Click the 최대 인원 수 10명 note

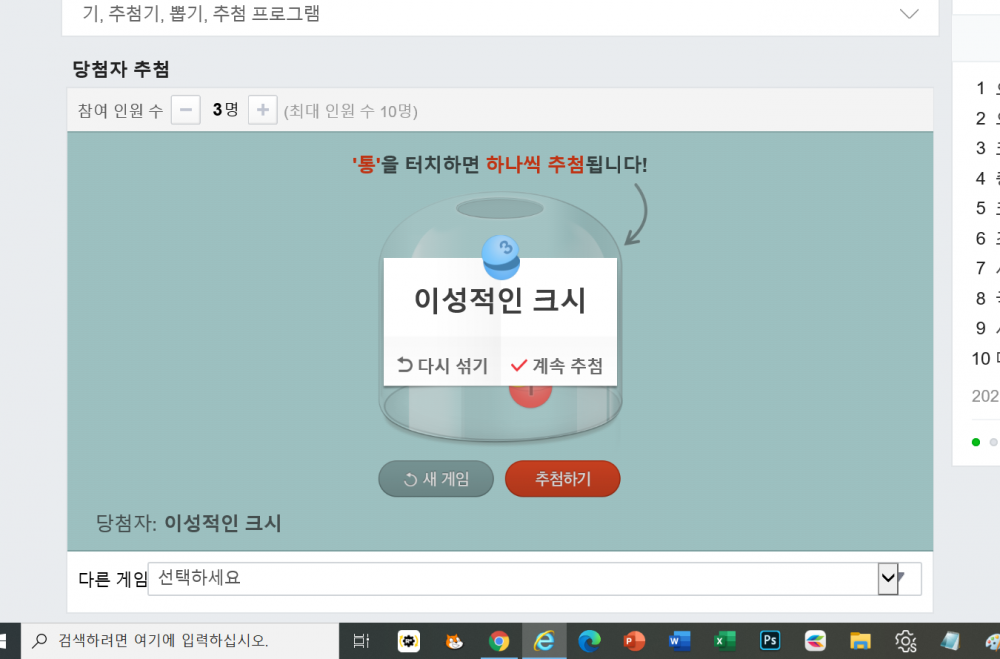tap(351, 111)
